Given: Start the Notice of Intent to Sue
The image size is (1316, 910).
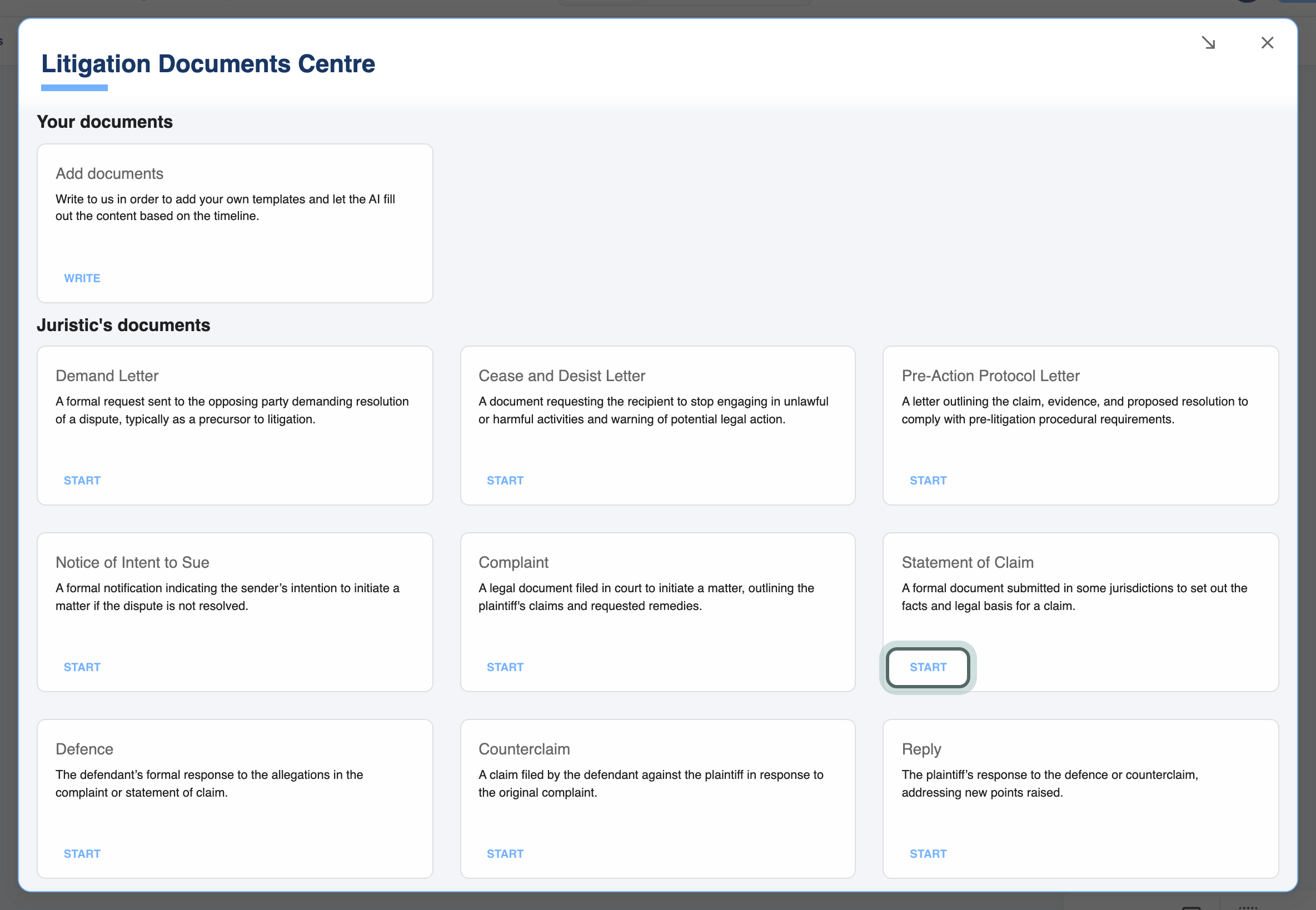Looking at the screenshot, I should coord(82,667).
